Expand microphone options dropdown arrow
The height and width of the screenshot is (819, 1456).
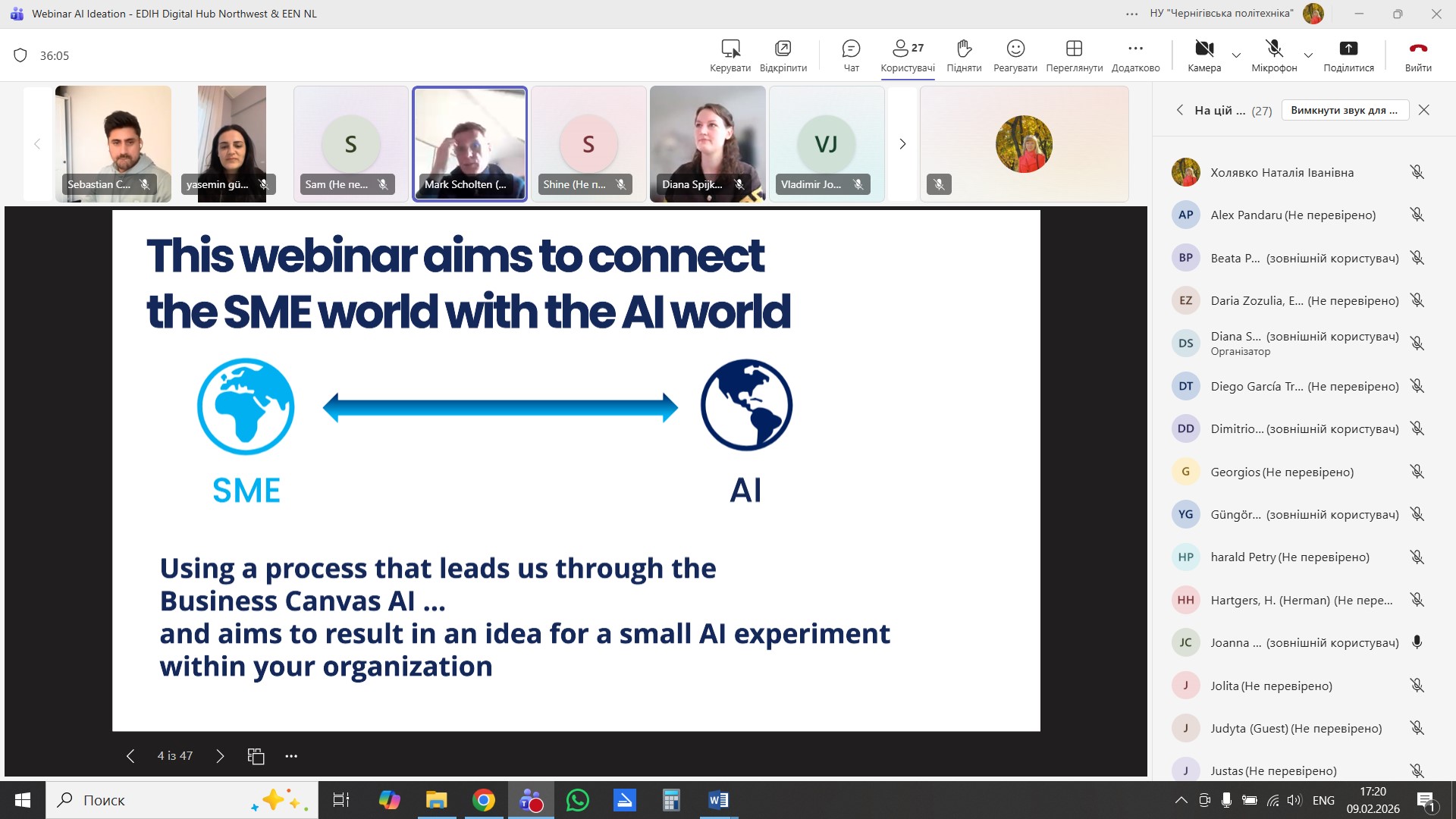[1308, 55]
